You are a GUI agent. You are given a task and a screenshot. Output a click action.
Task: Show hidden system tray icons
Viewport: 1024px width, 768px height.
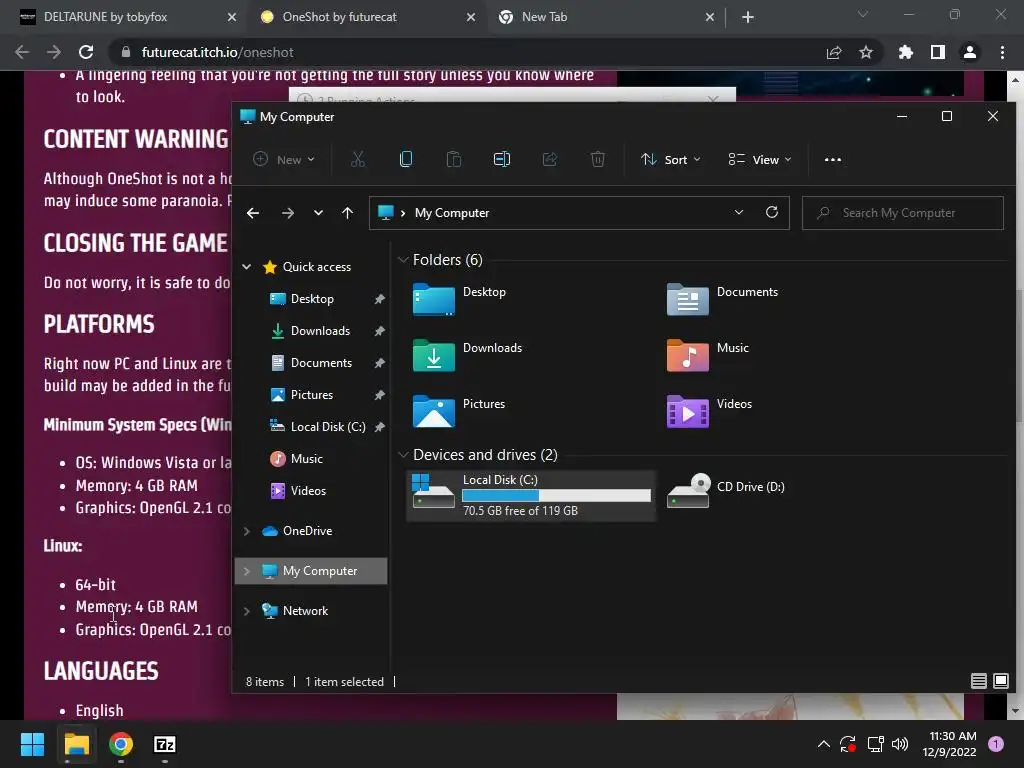click(x=824, y=744)
